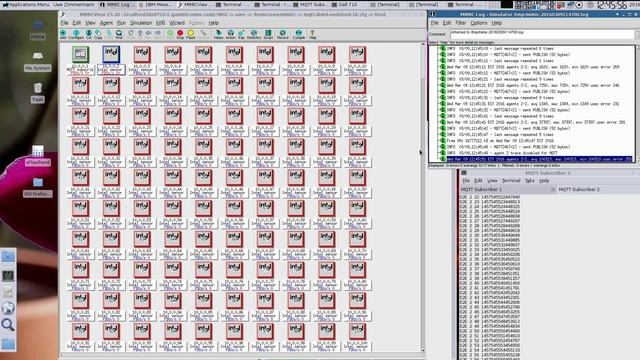Close the MQTT Subscriber 1 tab

pos(553,189)
